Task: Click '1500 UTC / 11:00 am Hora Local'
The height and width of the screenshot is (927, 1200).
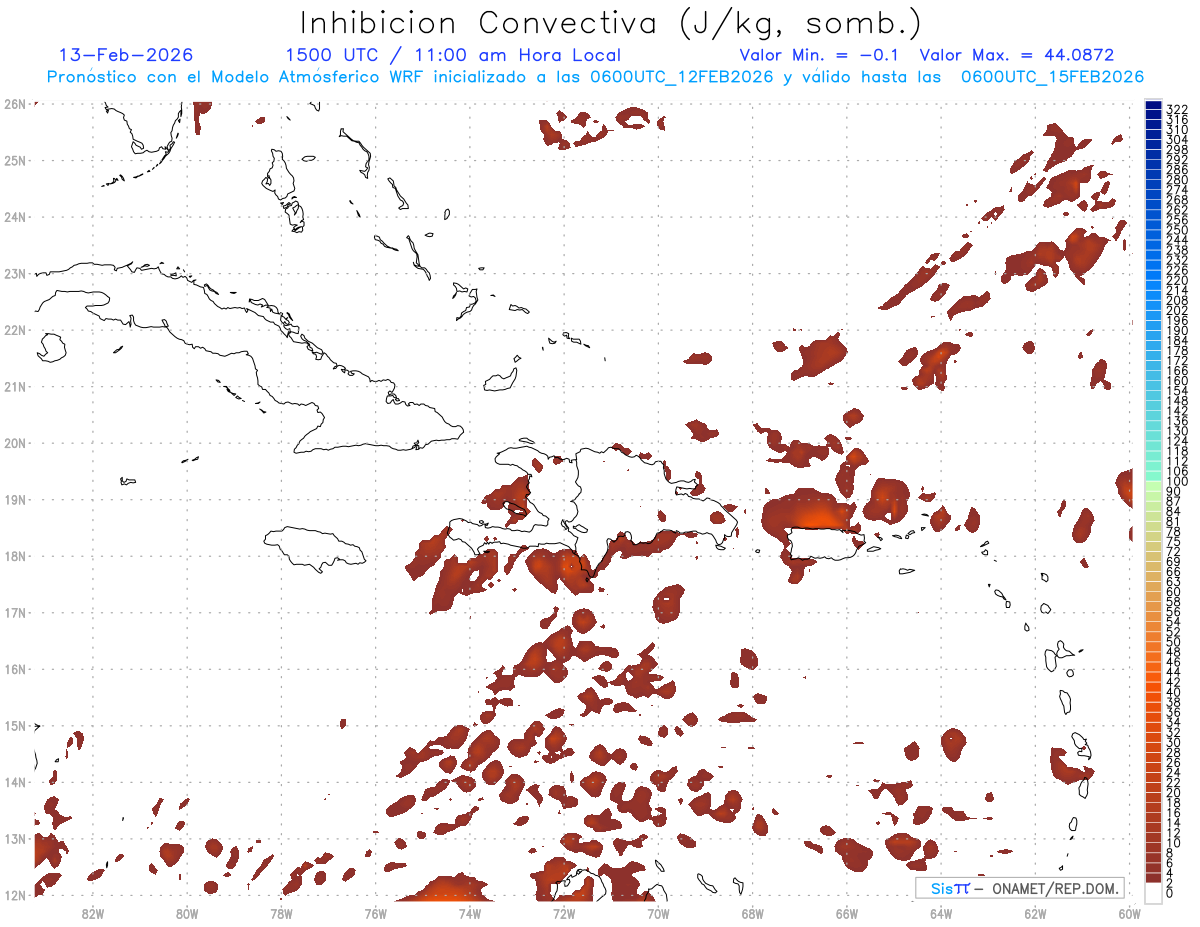Action: point(453,55)
